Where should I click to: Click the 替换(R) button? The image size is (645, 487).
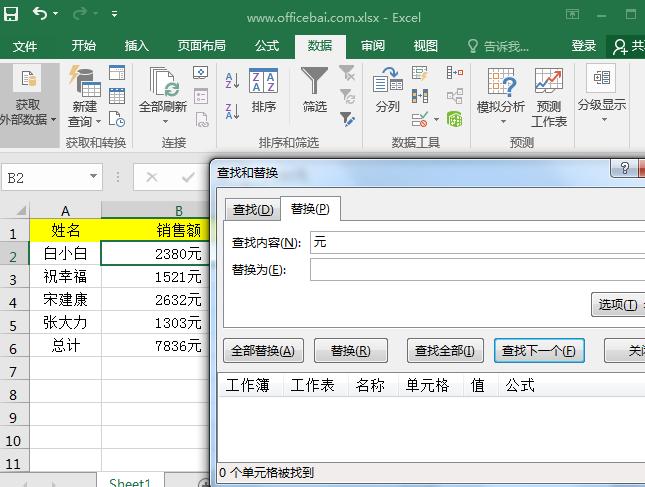tap(350, 350)
